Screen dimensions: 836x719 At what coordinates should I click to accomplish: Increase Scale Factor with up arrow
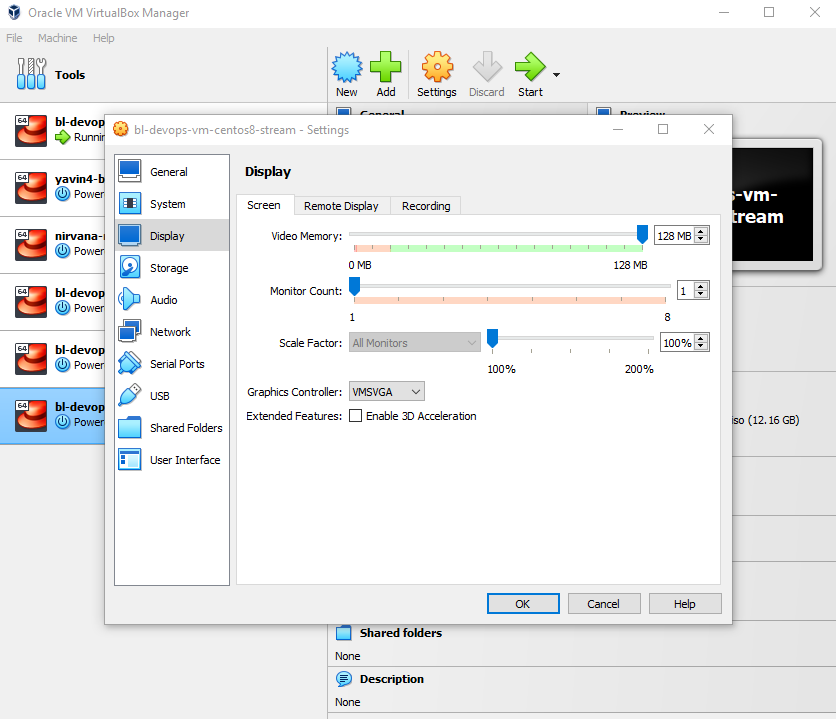click(x=701, y=338)
